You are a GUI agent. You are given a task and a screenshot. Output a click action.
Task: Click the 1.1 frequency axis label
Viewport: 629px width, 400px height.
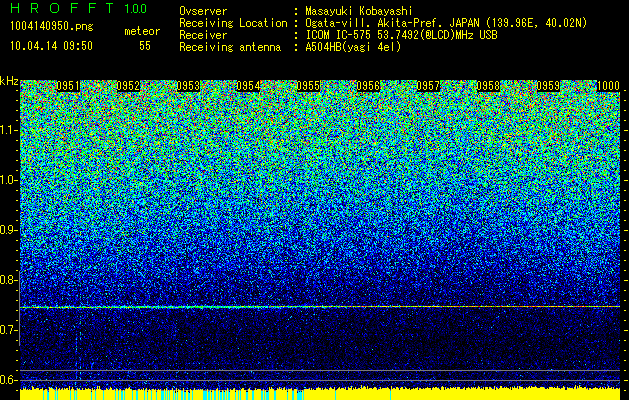click(8, 130)
